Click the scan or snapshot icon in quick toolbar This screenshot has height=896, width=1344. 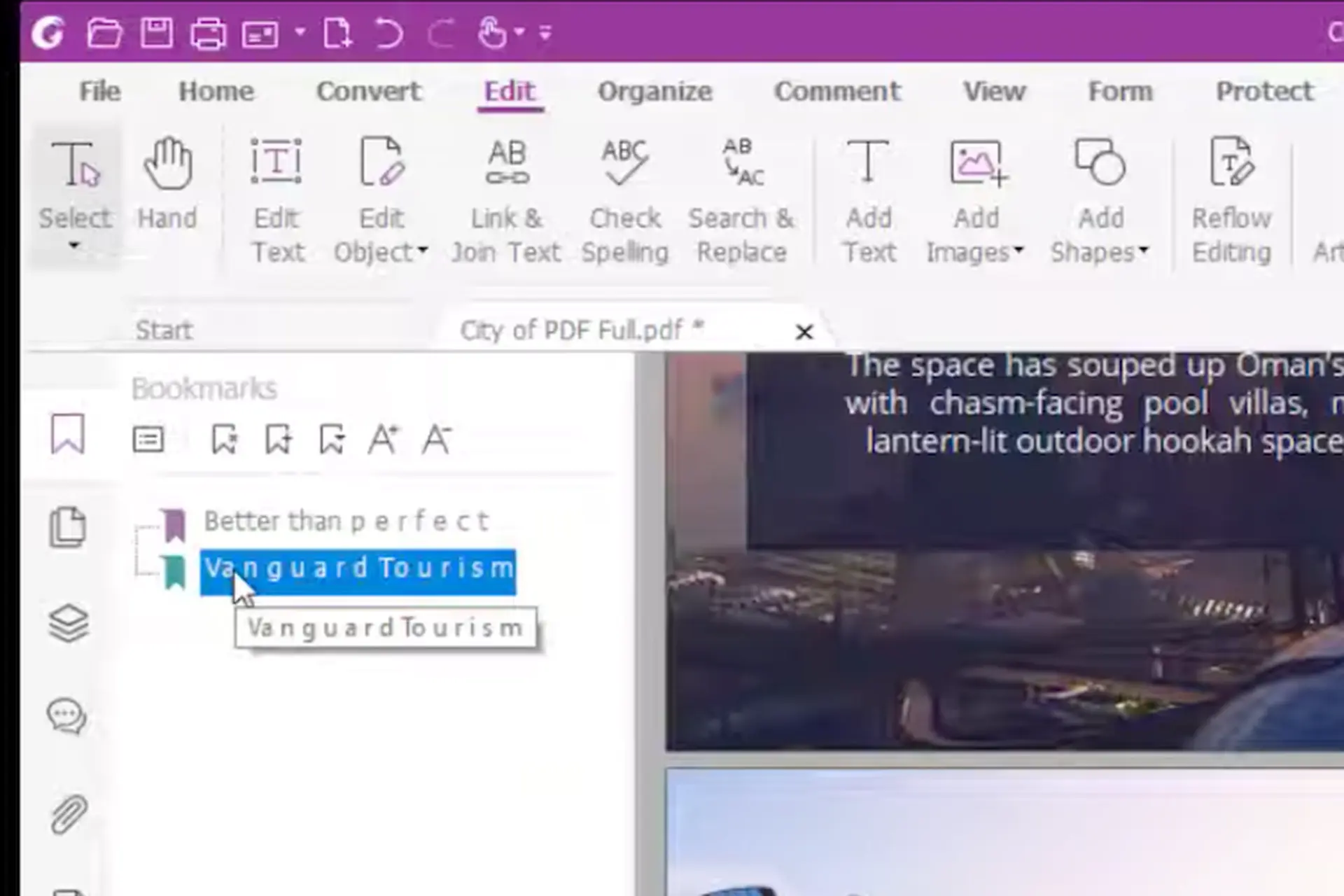pyautogui.click(x=260, y=34)
